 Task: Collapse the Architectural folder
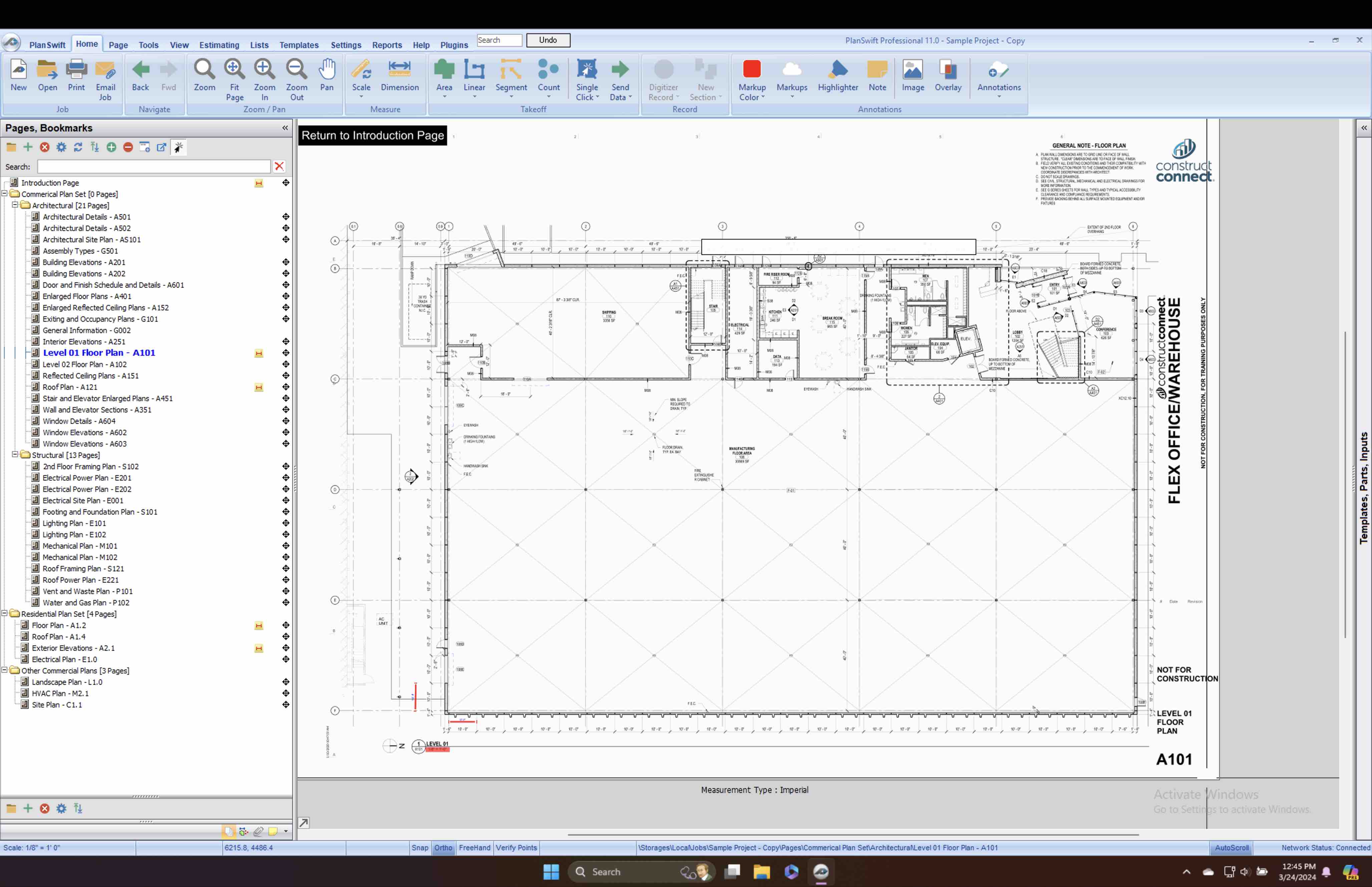click(x=16, y=205)
